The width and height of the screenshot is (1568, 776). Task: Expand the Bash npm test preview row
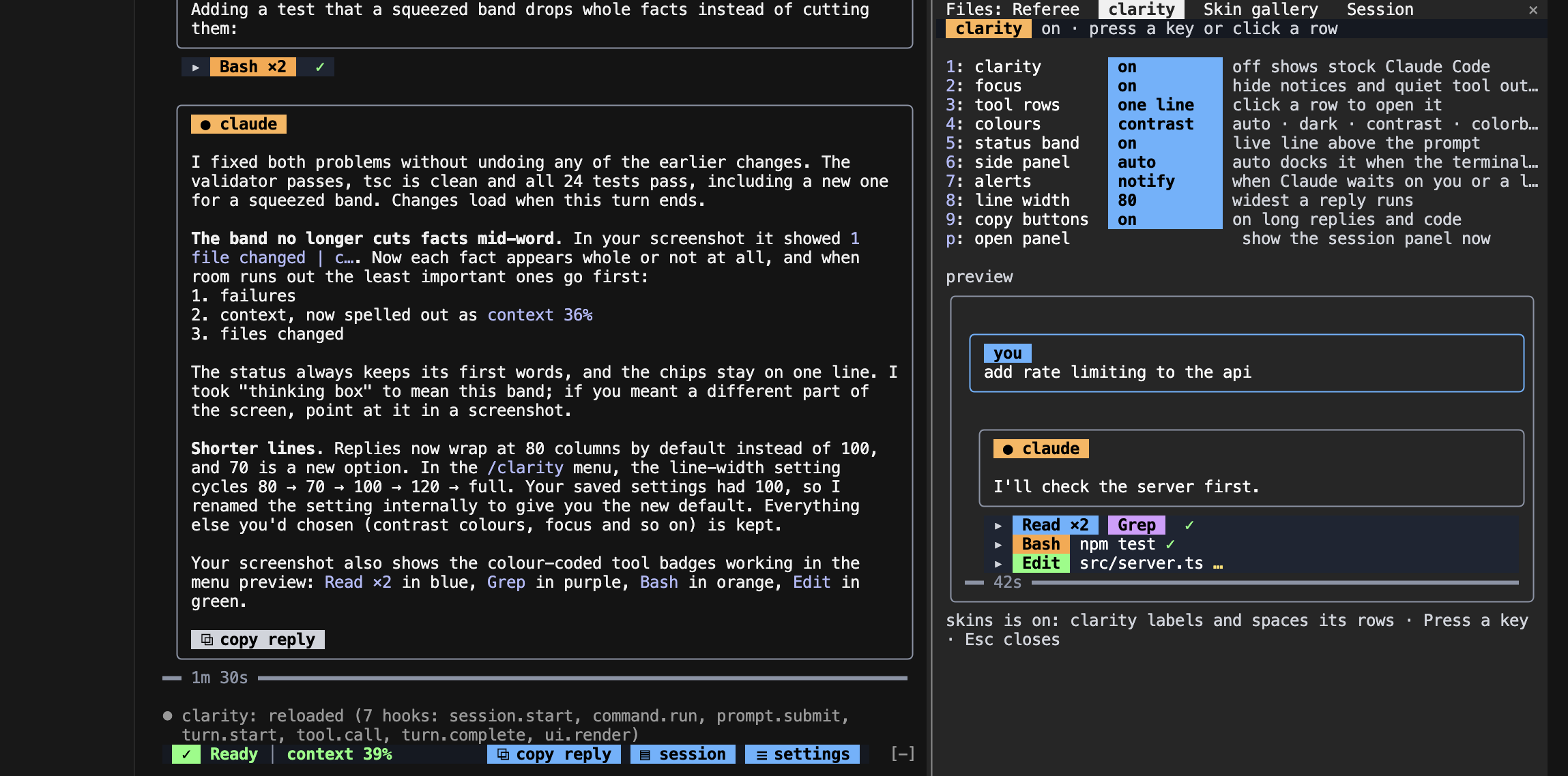(x=998, y=544)
